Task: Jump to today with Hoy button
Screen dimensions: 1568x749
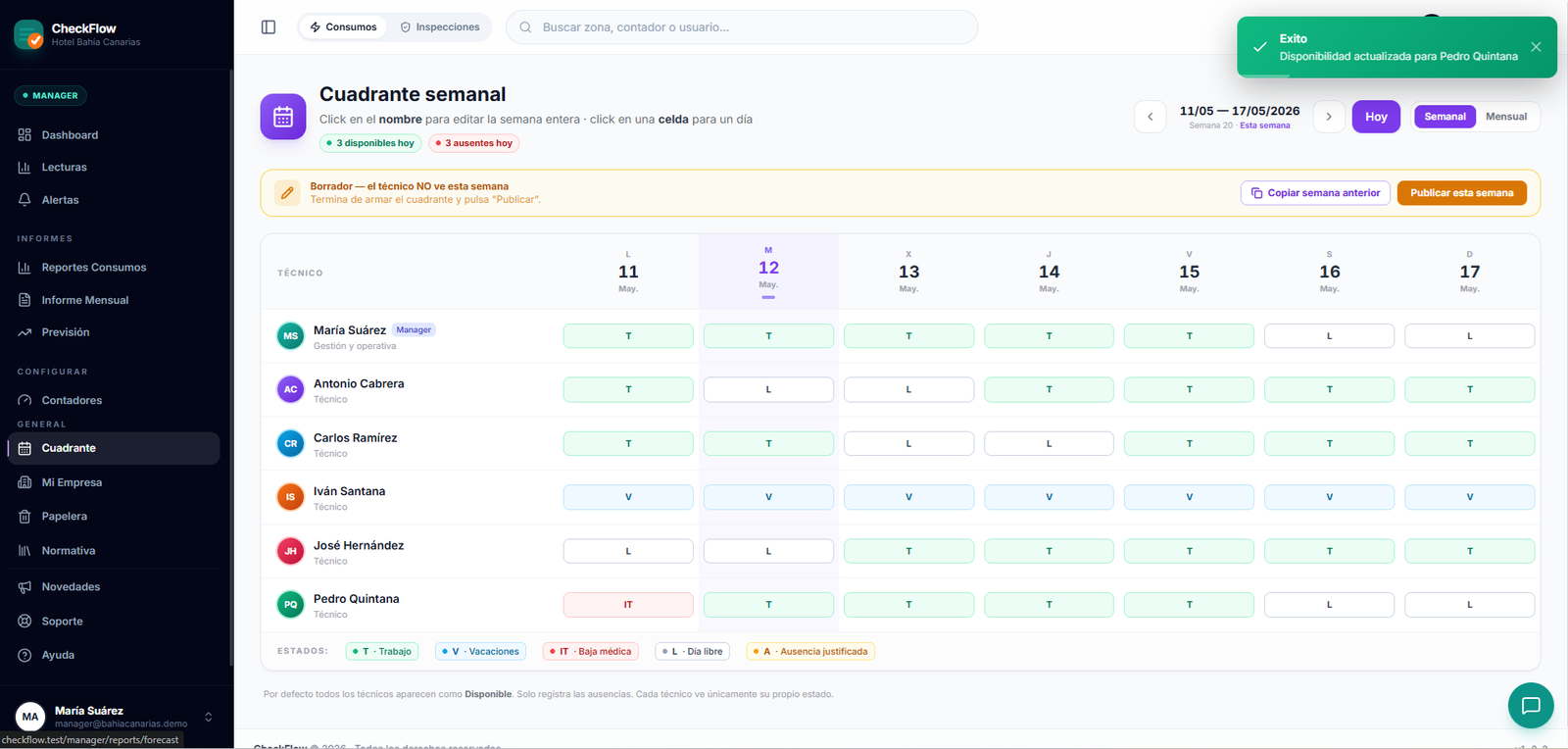Action: tap(1376, 117)
